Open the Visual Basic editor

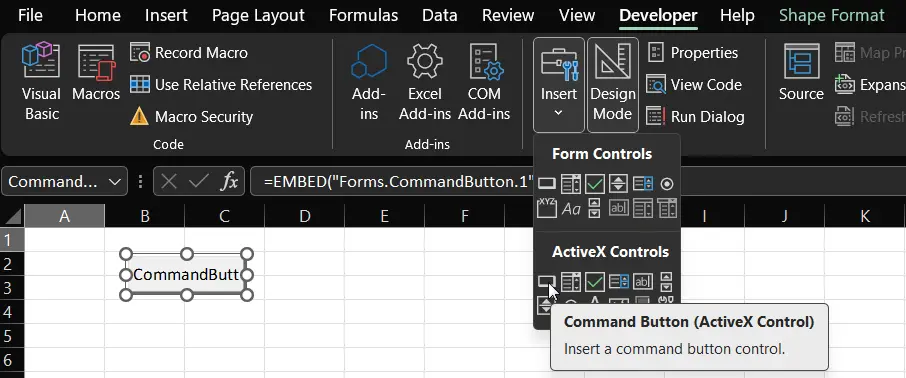point(41,81)
